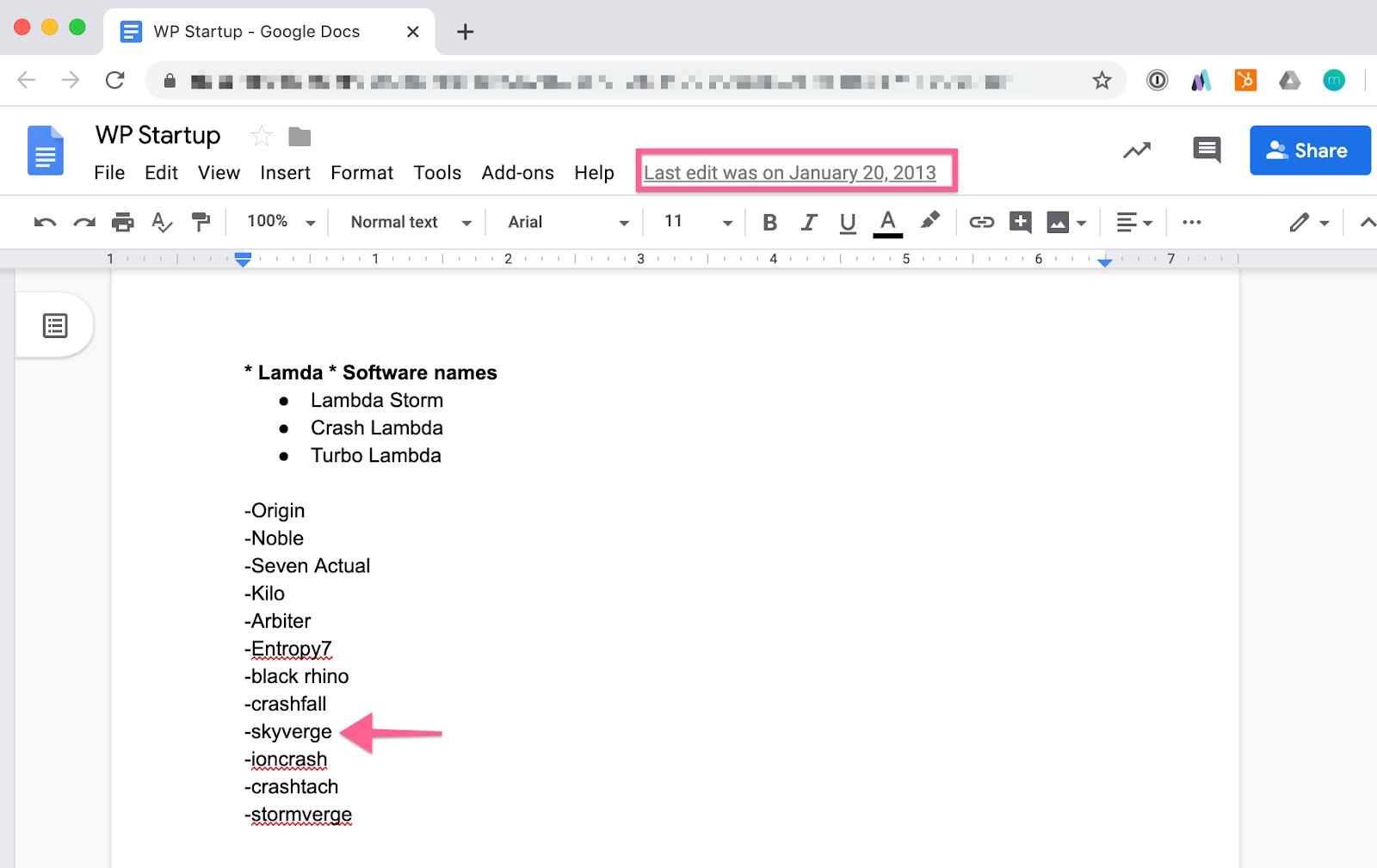Open the comment history icon
Viewport: 1377px width, 868px height.
point(1207,150)
